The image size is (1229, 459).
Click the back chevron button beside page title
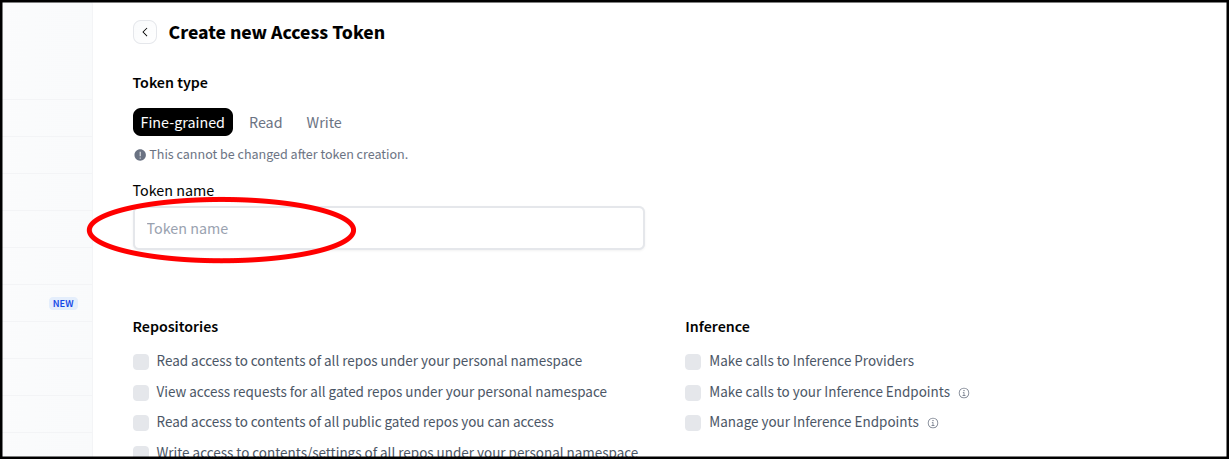(145, 32)
